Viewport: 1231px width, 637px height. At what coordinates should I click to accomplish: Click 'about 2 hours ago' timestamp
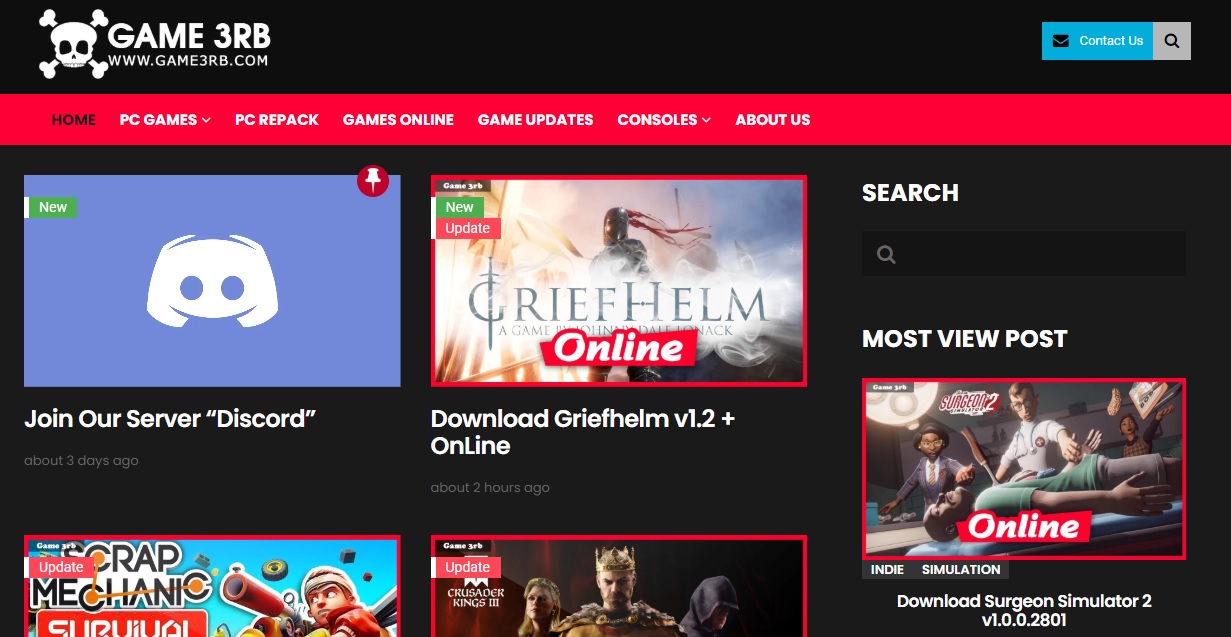[490, 488]
